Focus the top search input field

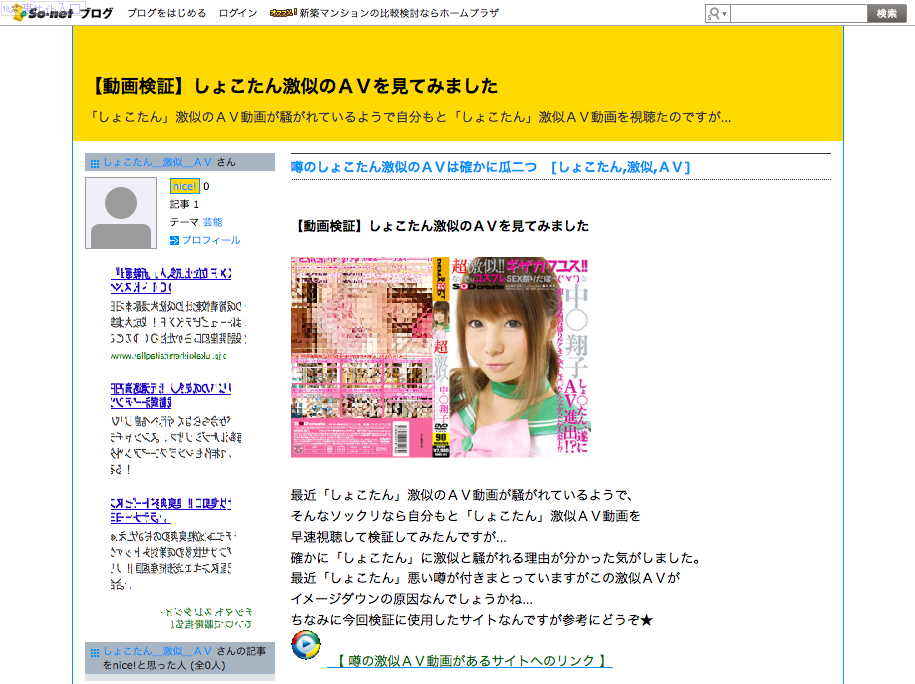tap(798, 13)
